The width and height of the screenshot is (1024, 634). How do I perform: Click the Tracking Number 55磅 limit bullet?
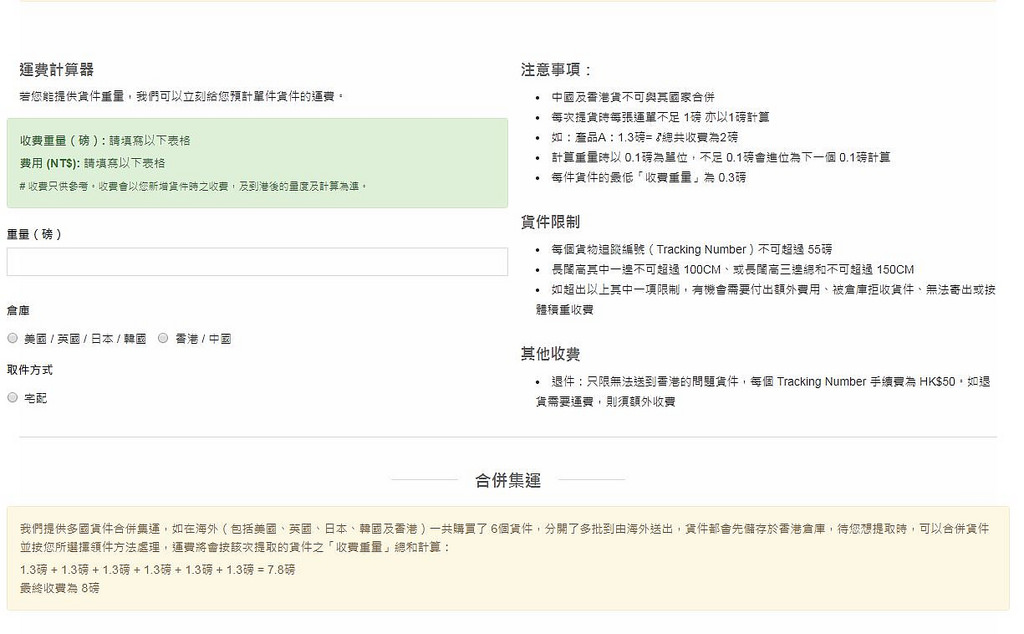point(691,249)
